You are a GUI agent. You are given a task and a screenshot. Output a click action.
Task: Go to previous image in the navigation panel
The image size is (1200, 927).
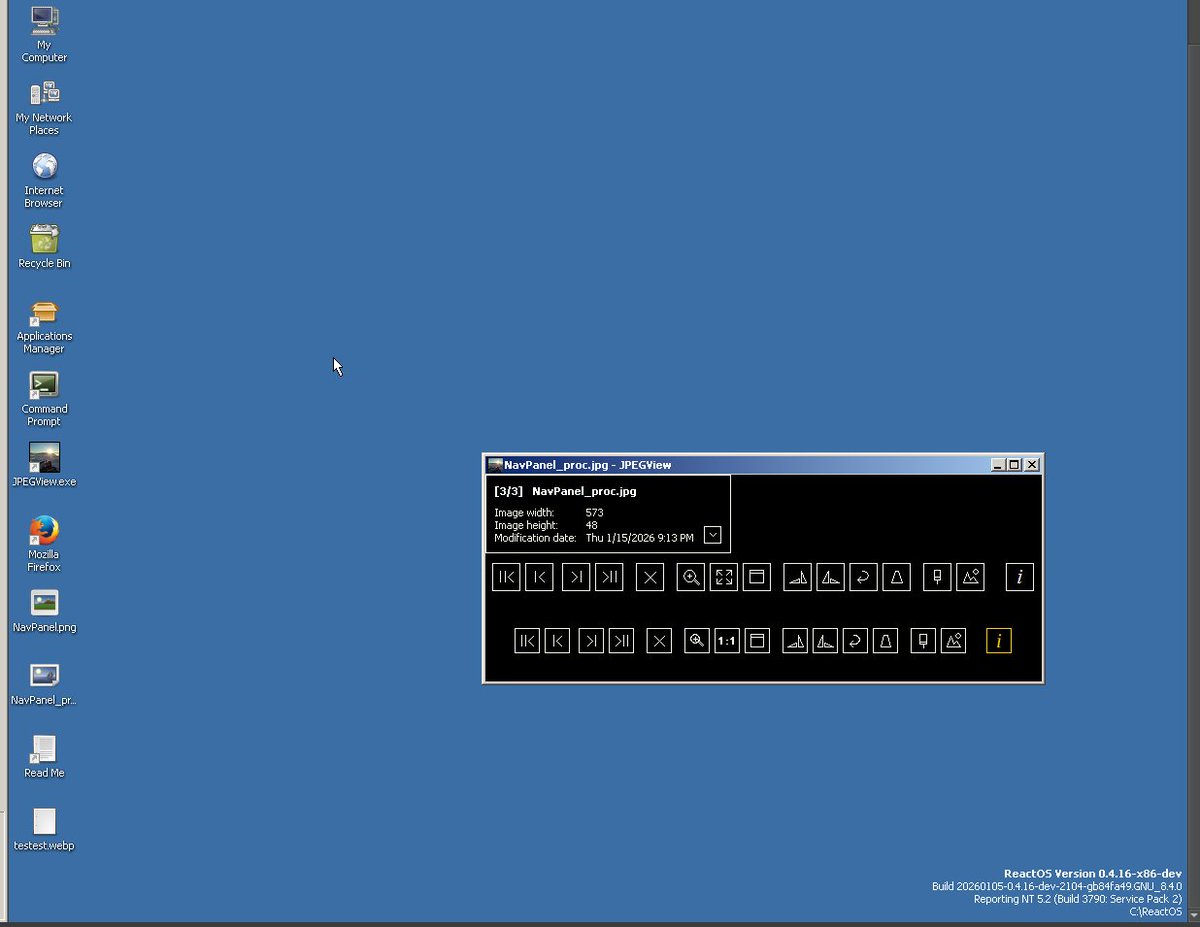point(558,641)
